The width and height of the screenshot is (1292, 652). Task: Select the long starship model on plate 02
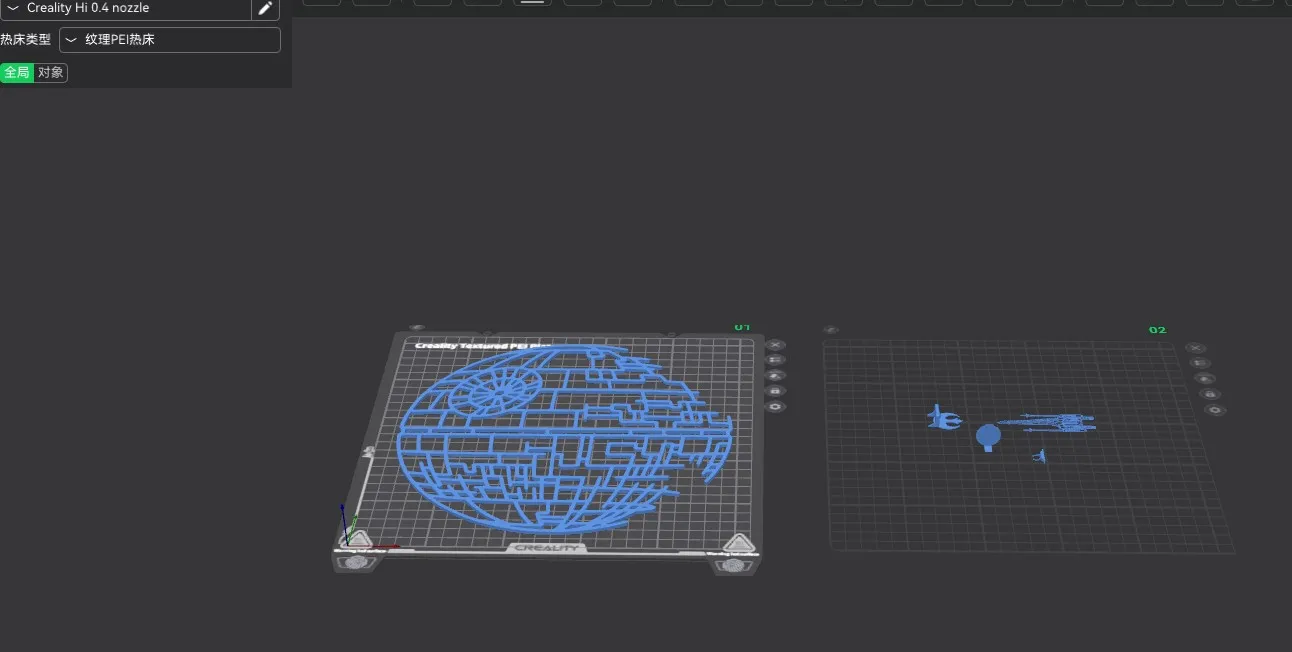point(1047,422)
